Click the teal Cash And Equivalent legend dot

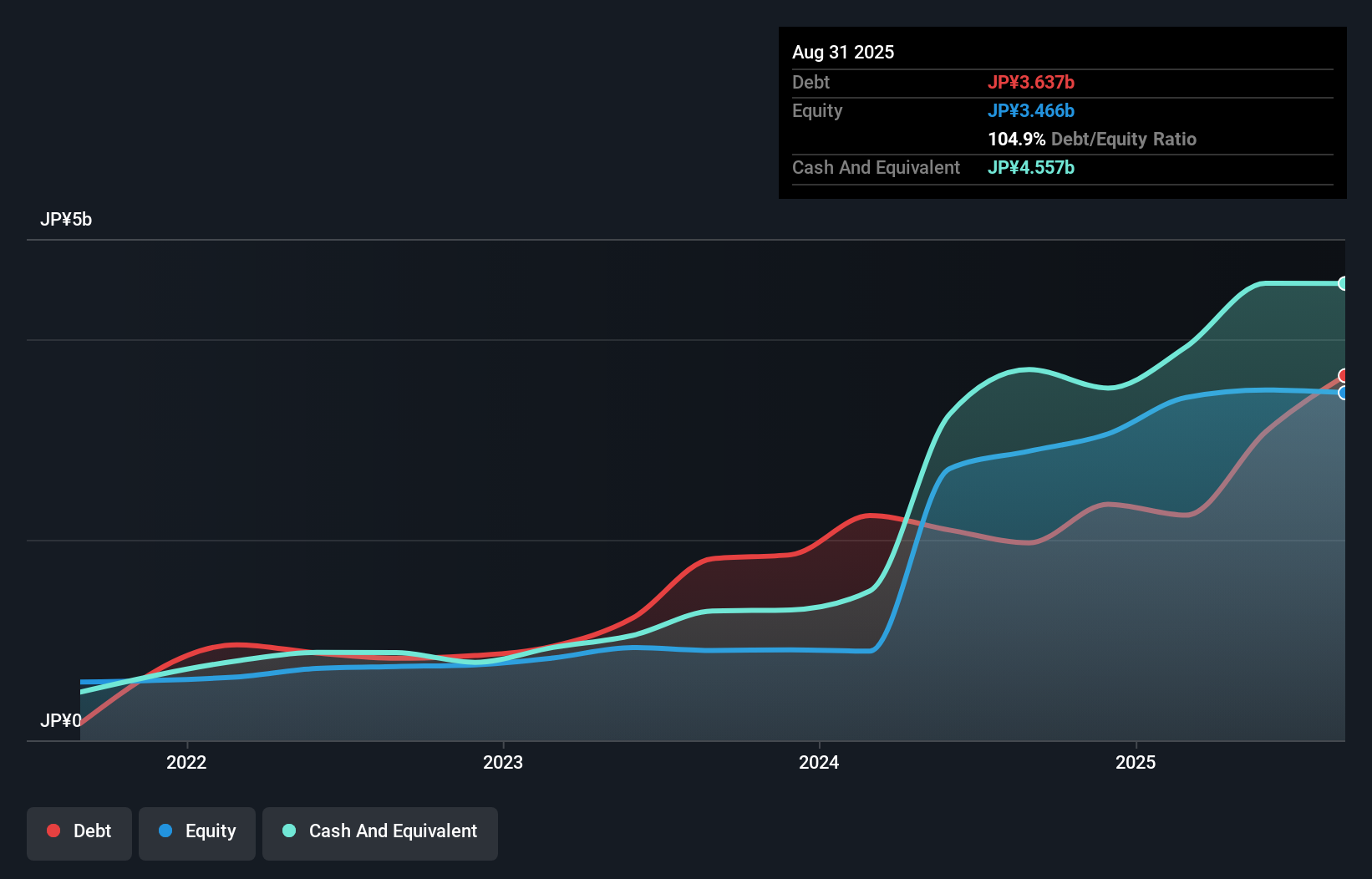[x=288, y=831]
